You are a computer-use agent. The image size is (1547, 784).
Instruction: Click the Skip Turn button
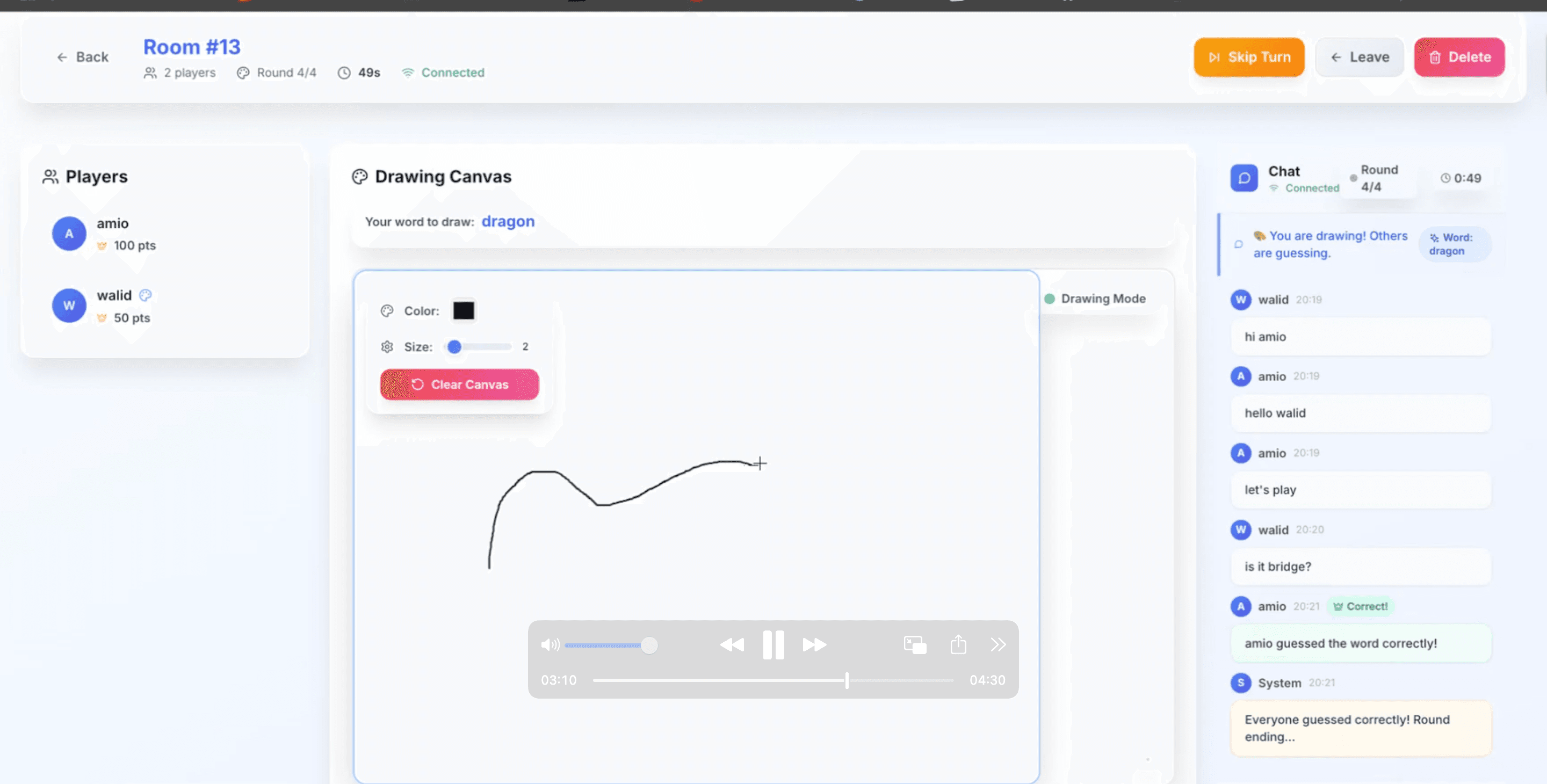coord(1248,57)
